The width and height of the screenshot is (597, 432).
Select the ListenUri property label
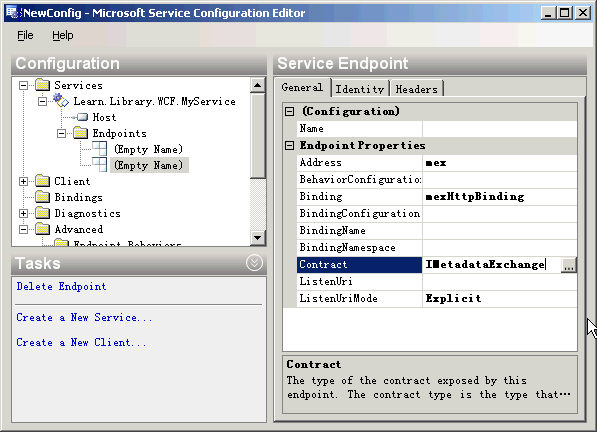click(x=326, y=281)
